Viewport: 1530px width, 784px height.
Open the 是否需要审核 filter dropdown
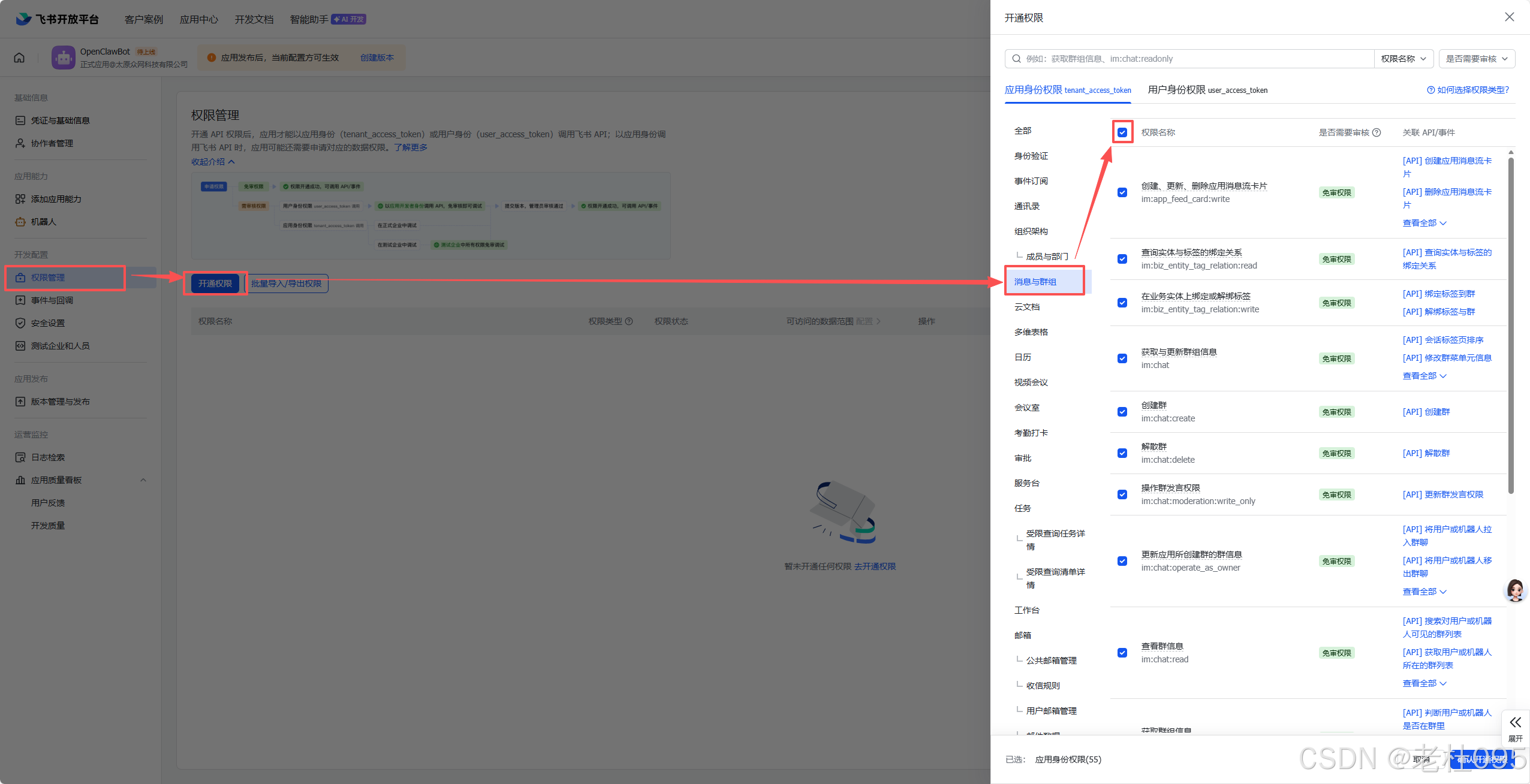pos(1476,59)
